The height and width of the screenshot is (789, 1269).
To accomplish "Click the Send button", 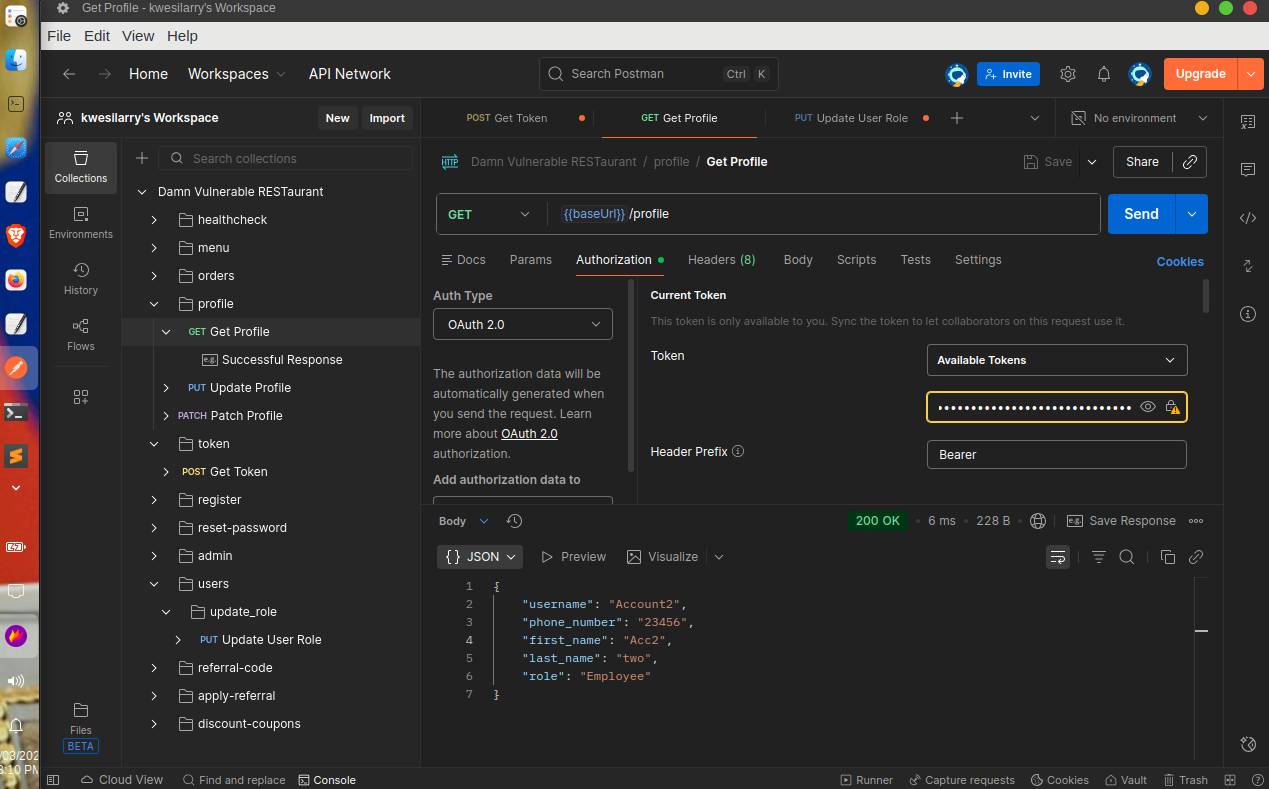I will pos(1141,214).
